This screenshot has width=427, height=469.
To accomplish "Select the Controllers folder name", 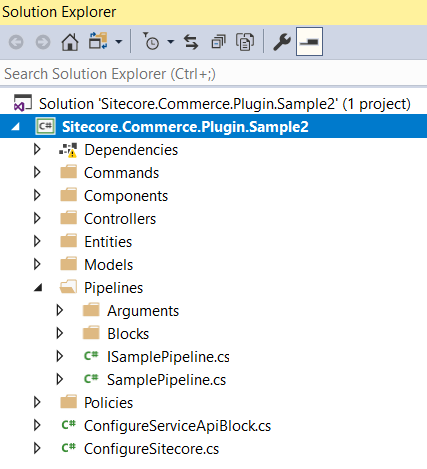I will point(120,219).
